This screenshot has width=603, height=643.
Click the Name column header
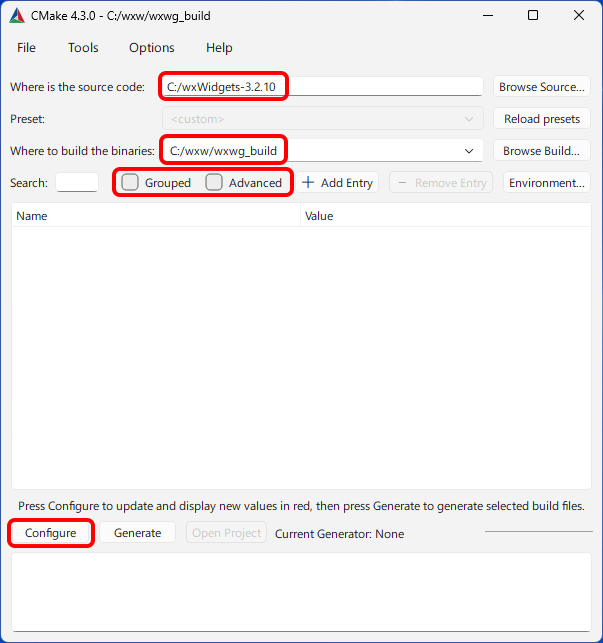156,216
